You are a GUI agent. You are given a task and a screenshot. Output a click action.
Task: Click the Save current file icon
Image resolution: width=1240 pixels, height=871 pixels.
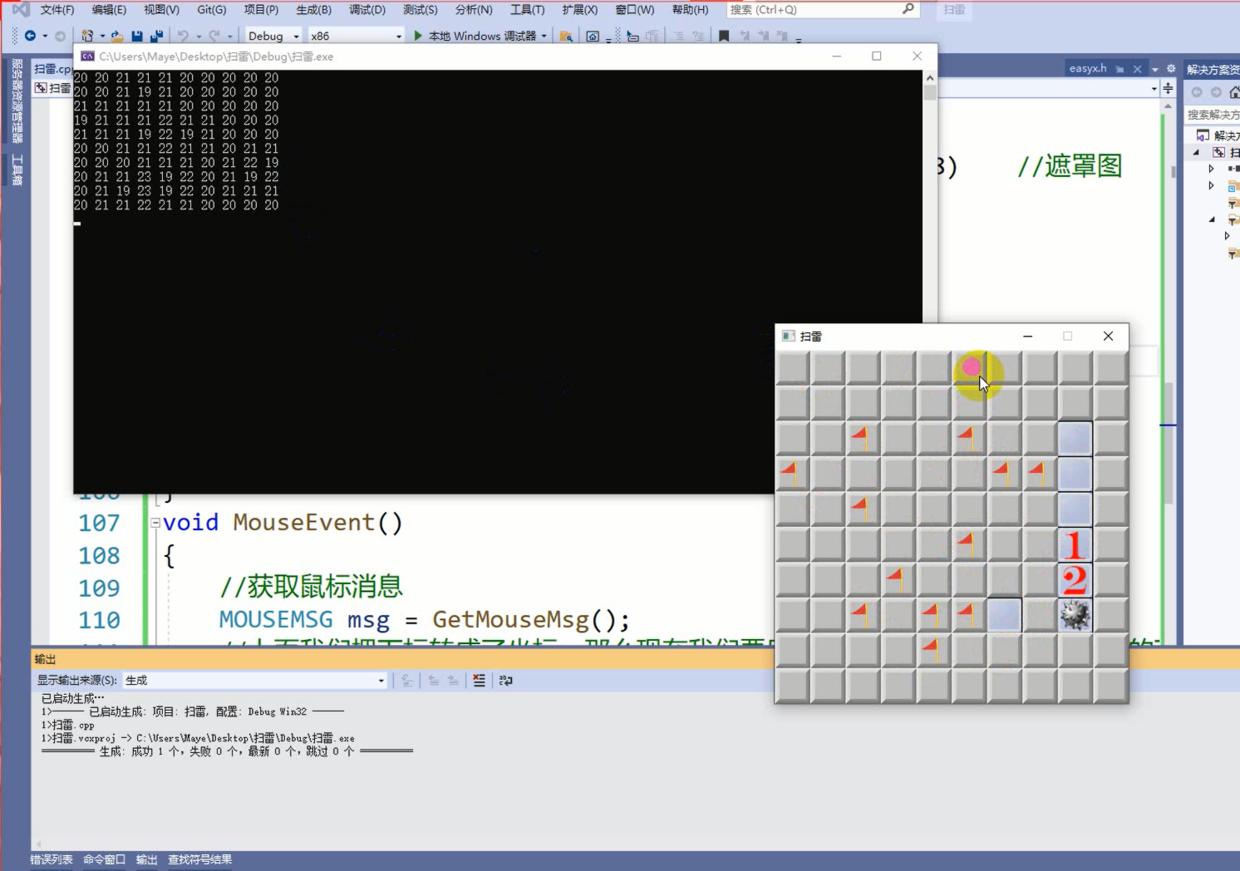137,35
